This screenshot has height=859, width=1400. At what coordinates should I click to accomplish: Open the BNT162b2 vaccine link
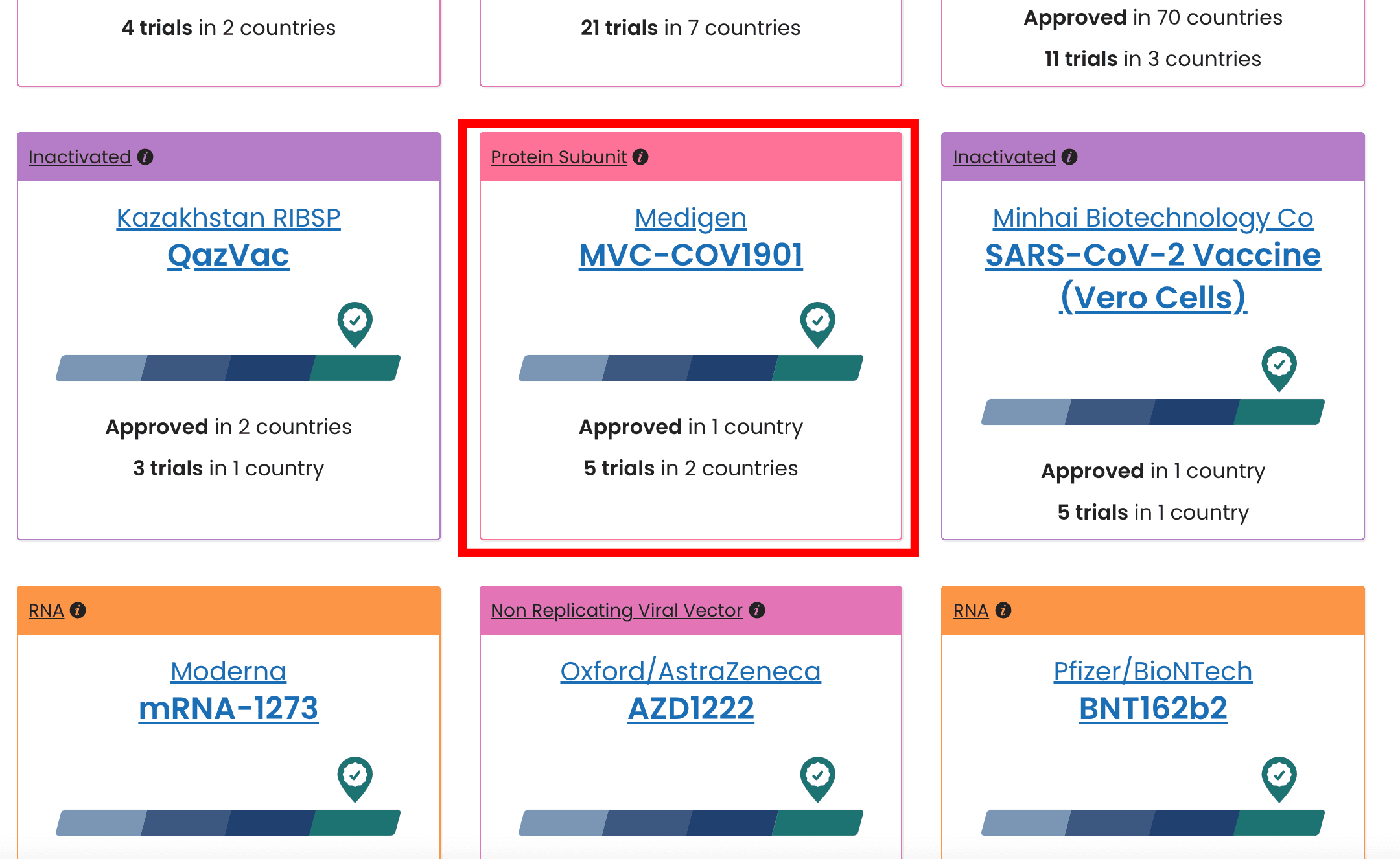click(x=1153, y=709)
